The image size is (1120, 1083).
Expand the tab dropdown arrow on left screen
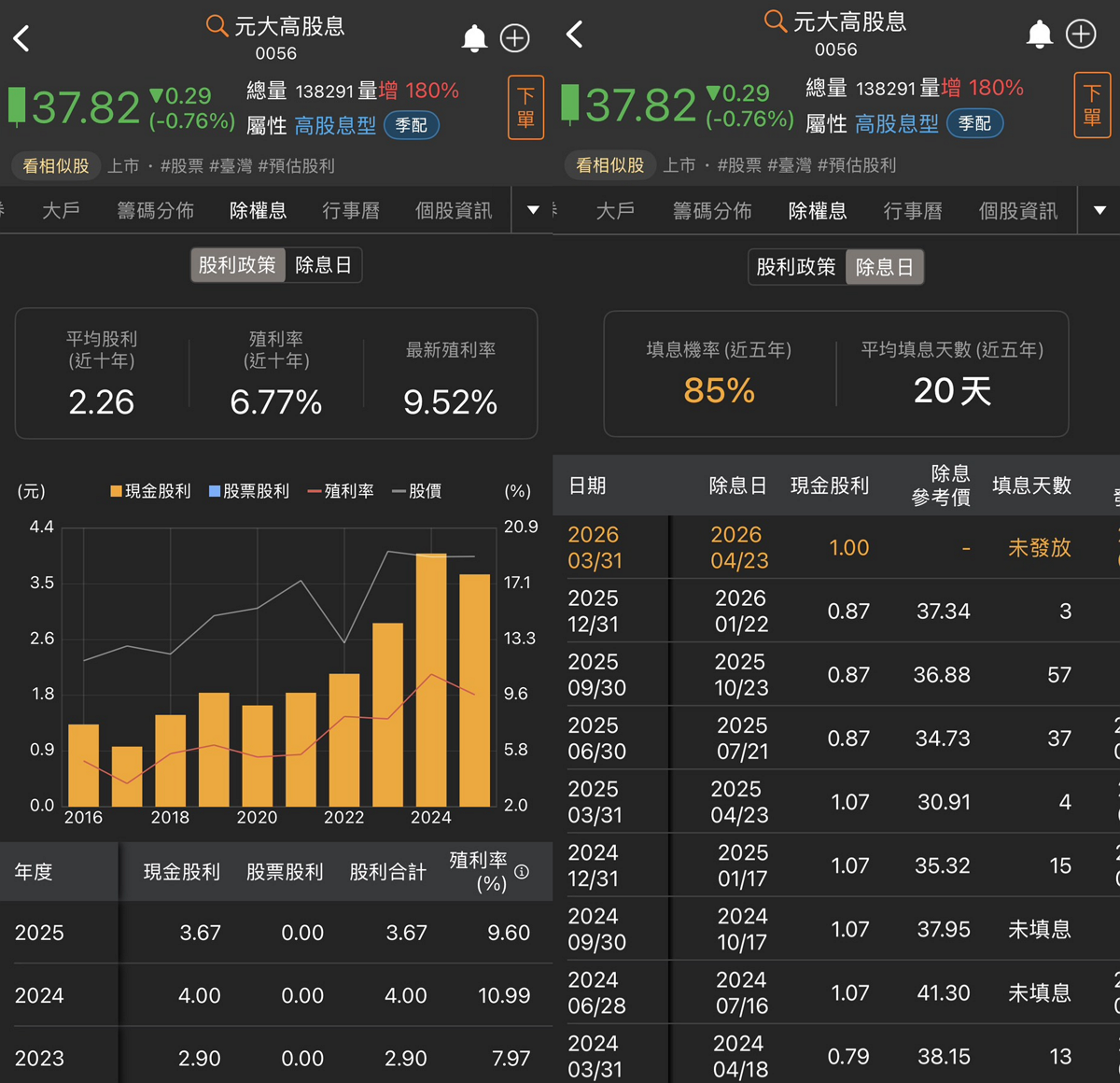pos(533,210)
